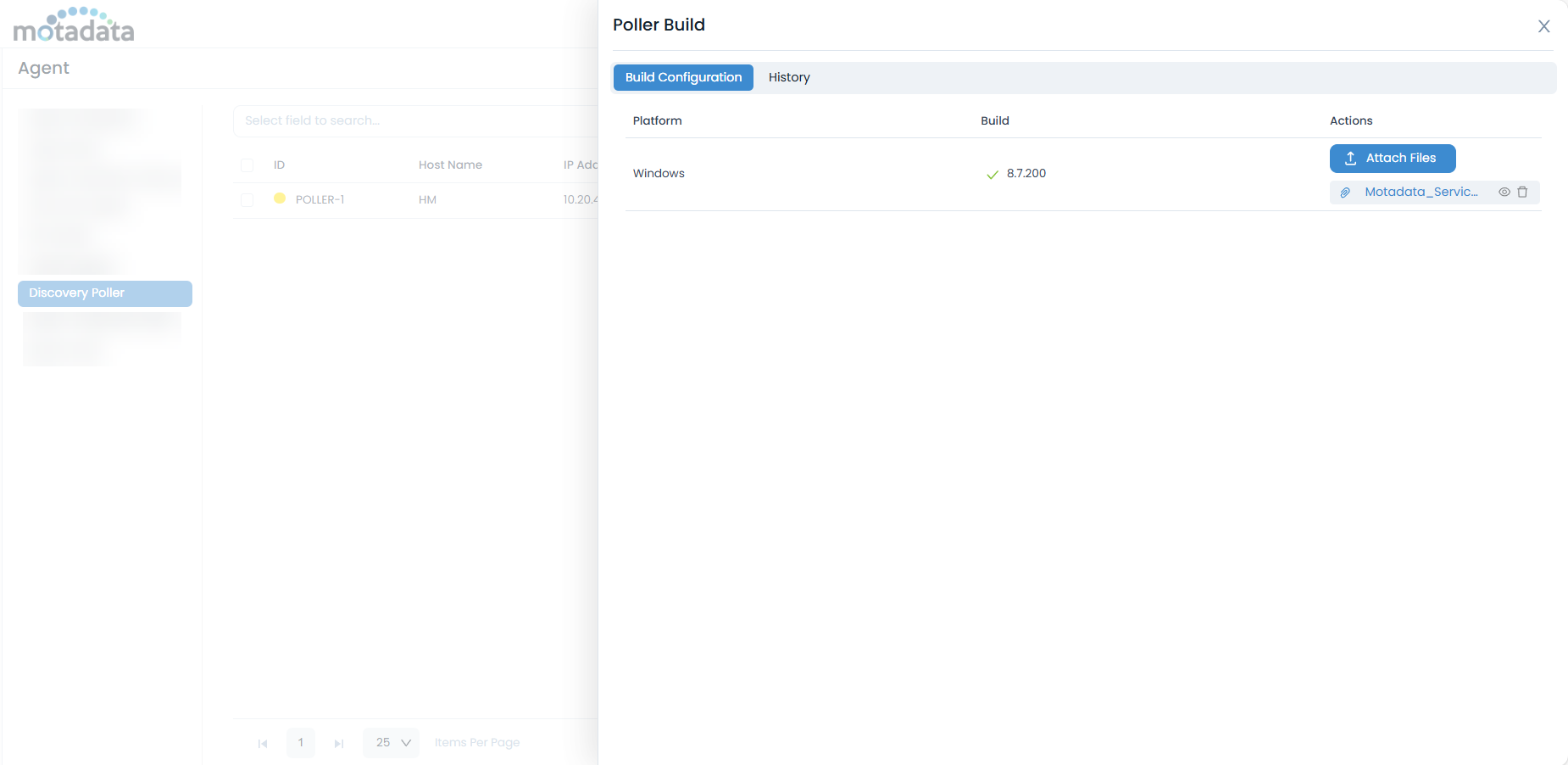Viewport: 1568px width, 765px height.
Task: Check the select-all checkbox in the table header
Action: pos(247,165)
